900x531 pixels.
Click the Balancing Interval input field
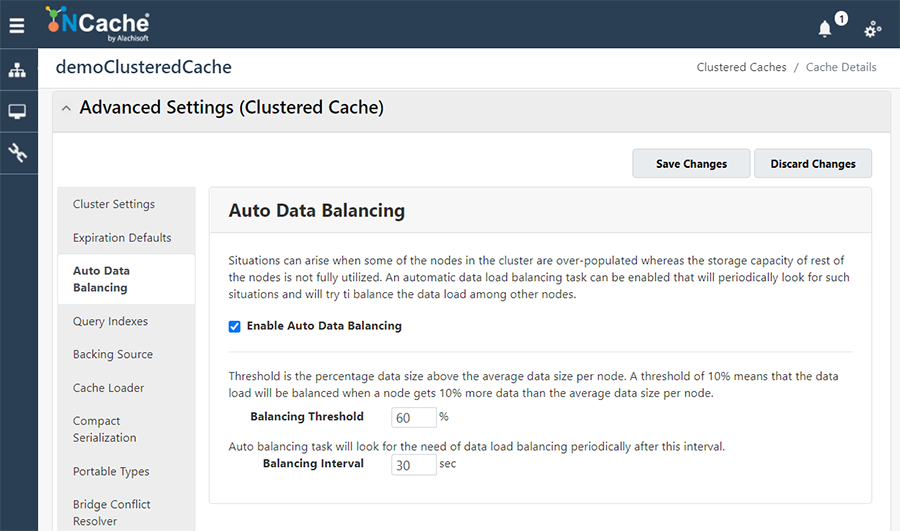coord(413,465)
